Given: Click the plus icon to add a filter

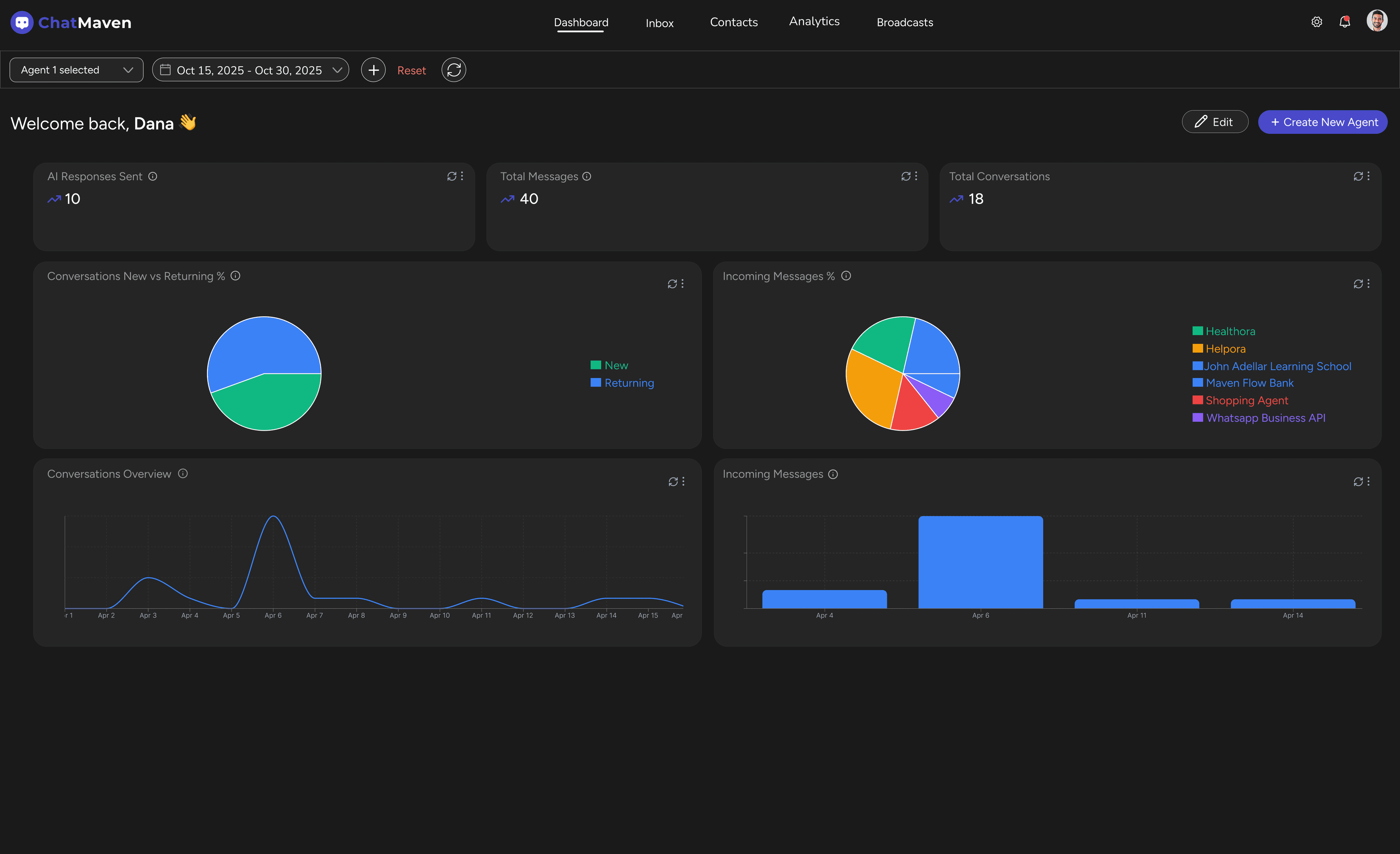Looking at the screenshot, I should point(373,69).
